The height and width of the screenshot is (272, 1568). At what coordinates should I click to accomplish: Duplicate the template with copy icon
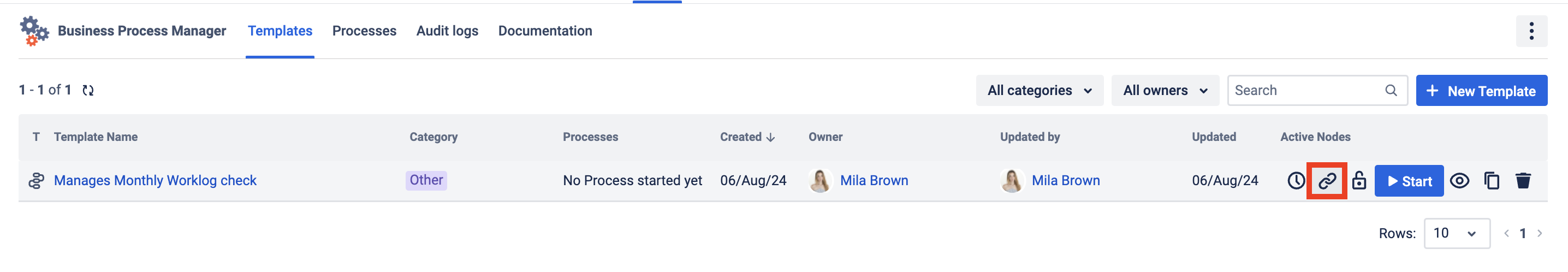[1492, 181]
